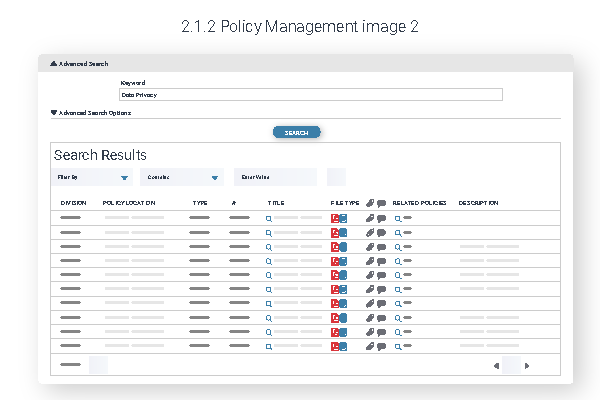600x400 pixels.
Task: Open related policies magnifier in eighth row
Action: (x=398, y=318)
